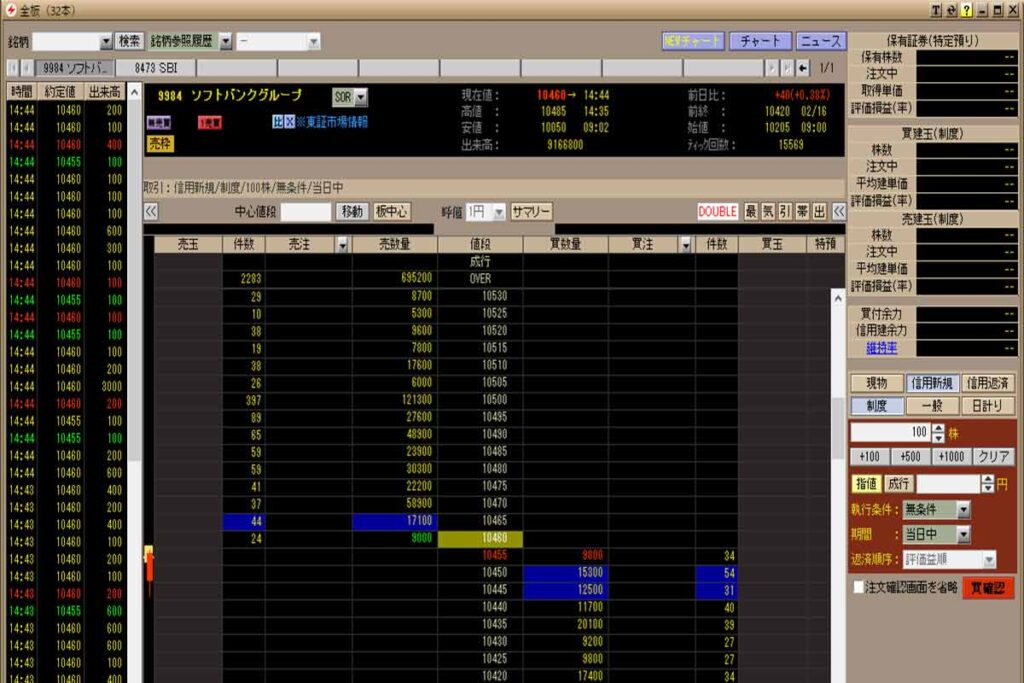Image resolution: width=1024 pixels, height=683 pixels.
Task: Open the 期間 dropdown showing 当日中
Action: click(x=935, y=535)
